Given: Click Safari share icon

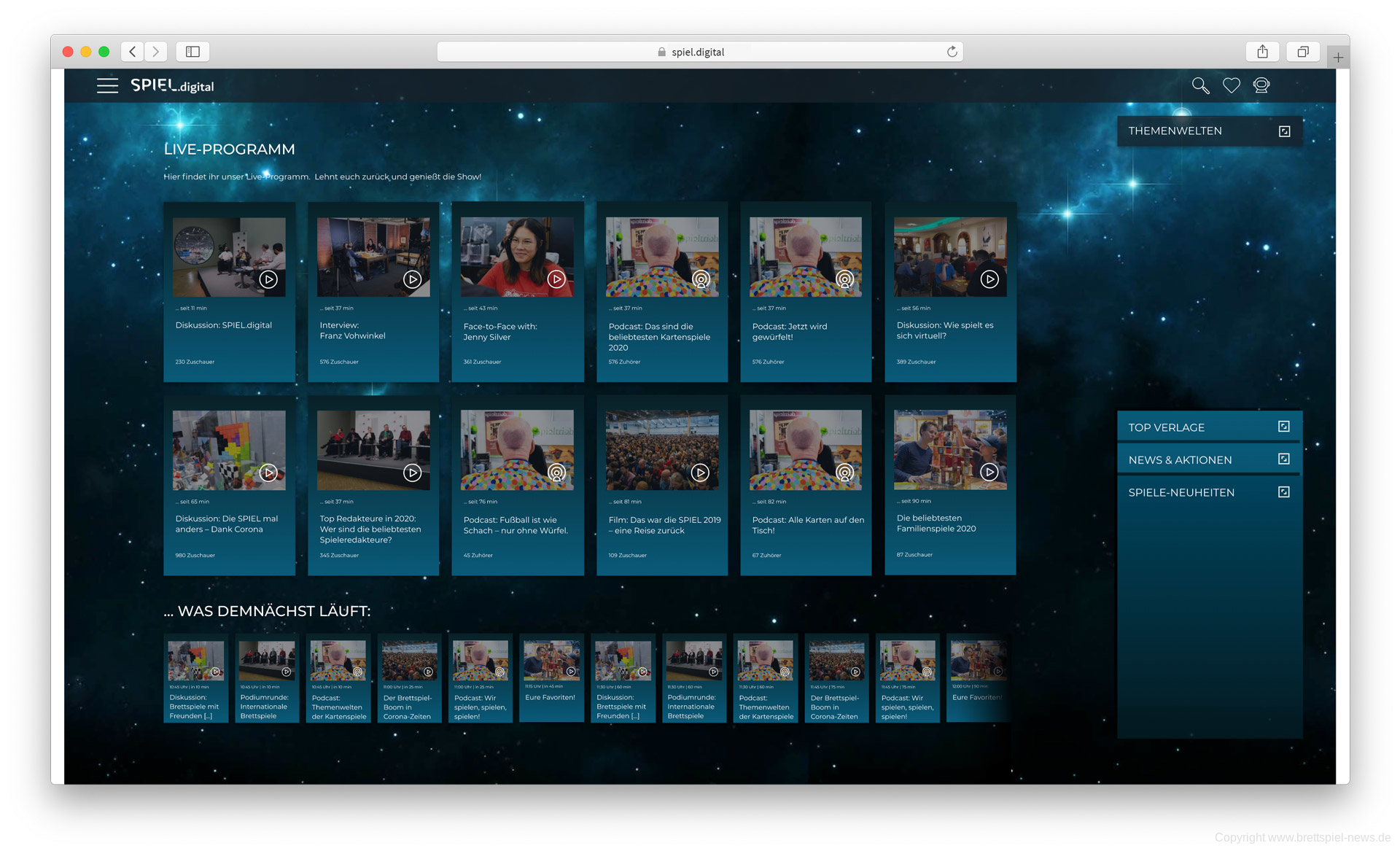Looking at the screenshot, I should tap(1262, 52).
